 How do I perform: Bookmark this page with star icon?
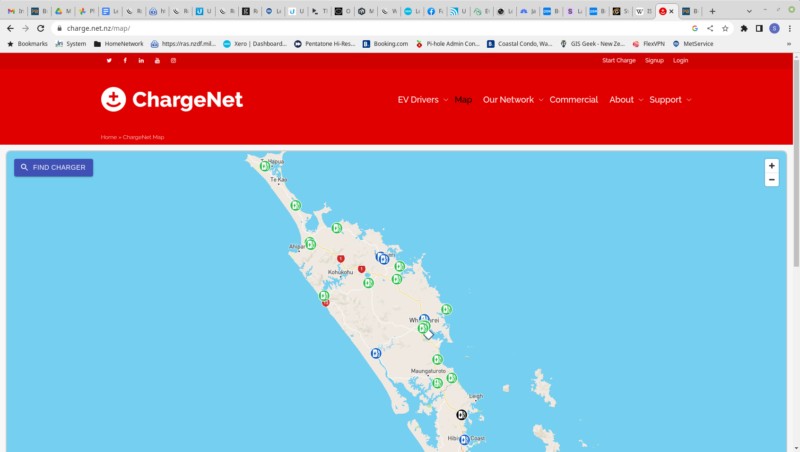[x=725, y=28]
